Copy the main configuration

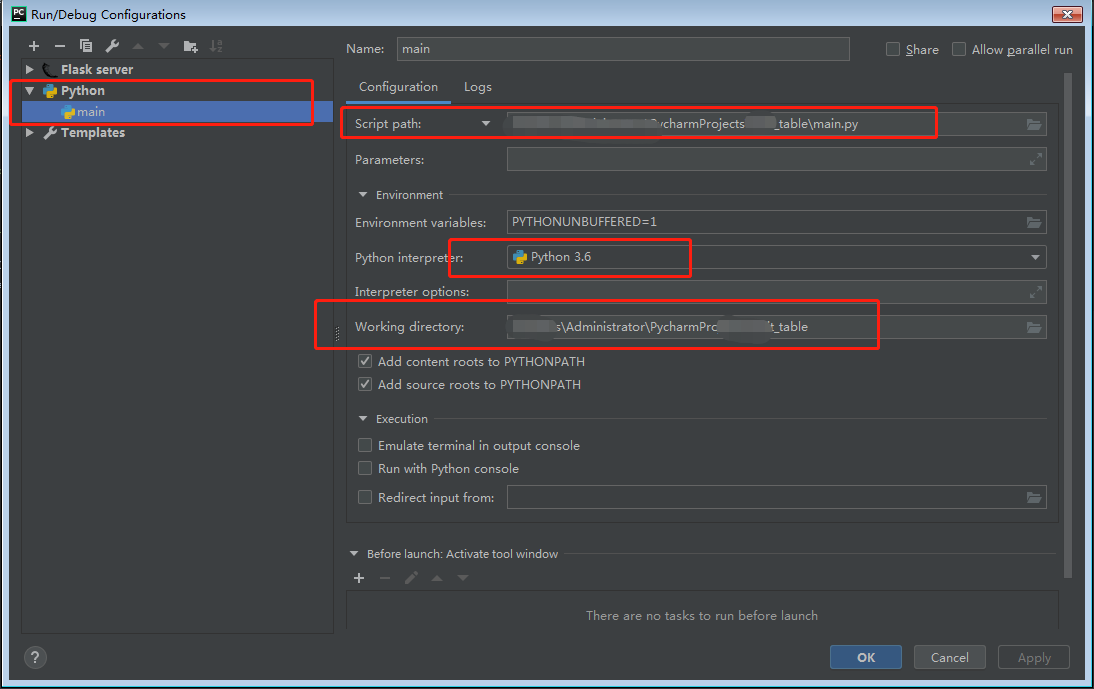point(86,45)
